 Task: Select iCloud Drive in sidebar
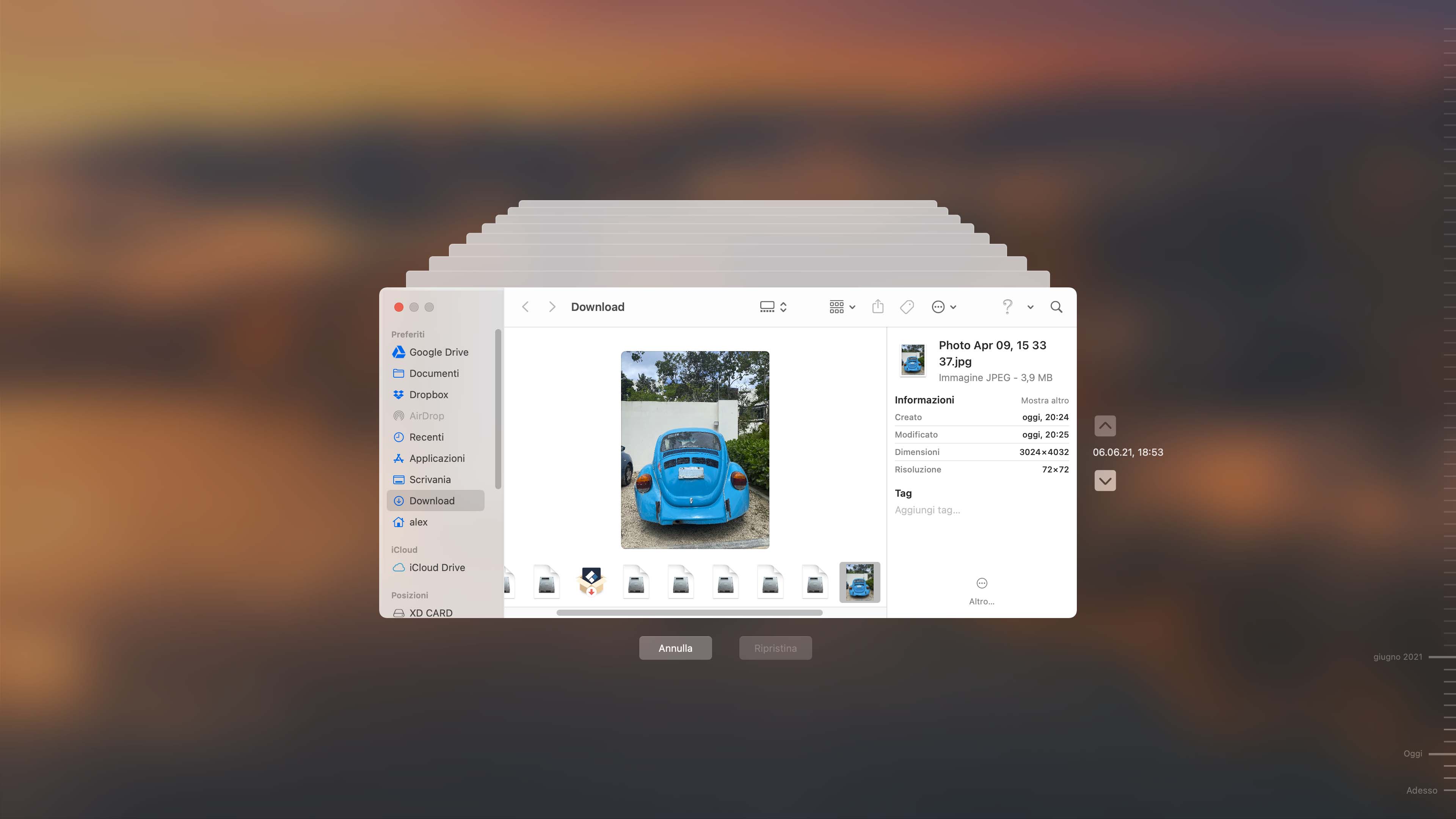(x=437, y=567)
